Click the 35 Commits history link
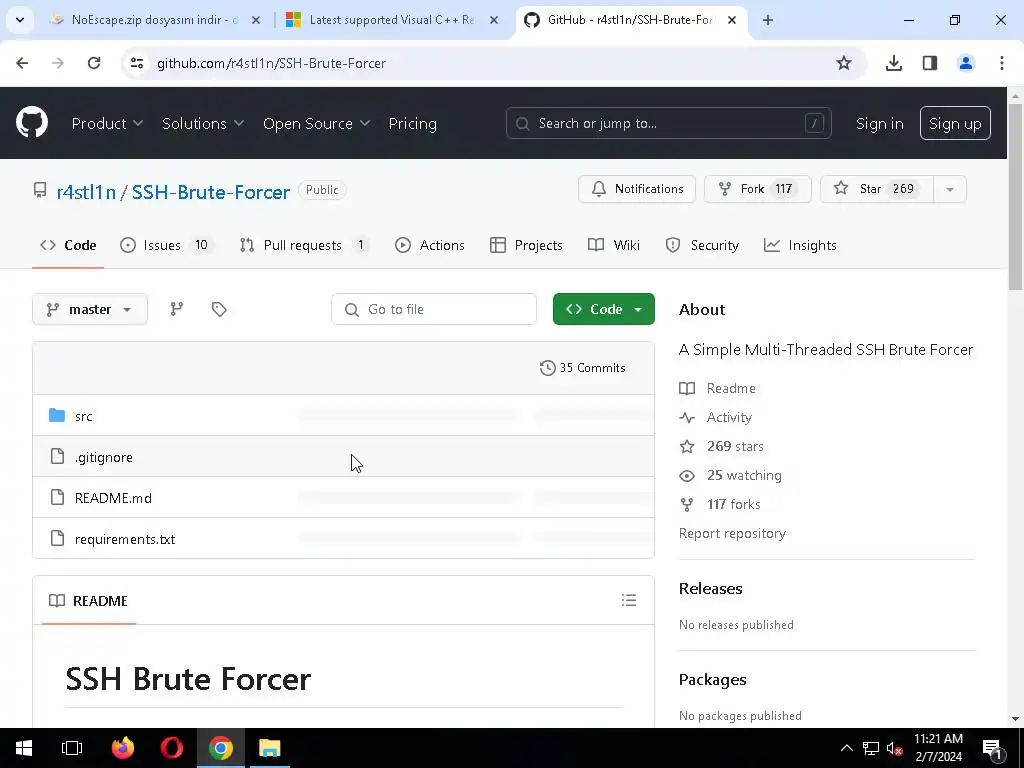This screenshot has width=1024, height=768. 583,368
